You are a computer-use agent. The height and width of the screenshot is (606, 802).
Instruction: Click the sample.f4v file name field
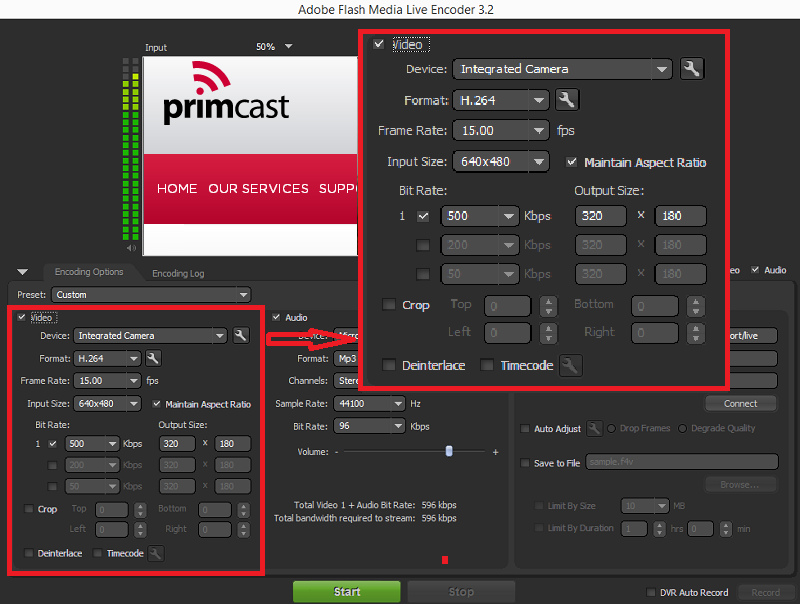click(682, 462)
